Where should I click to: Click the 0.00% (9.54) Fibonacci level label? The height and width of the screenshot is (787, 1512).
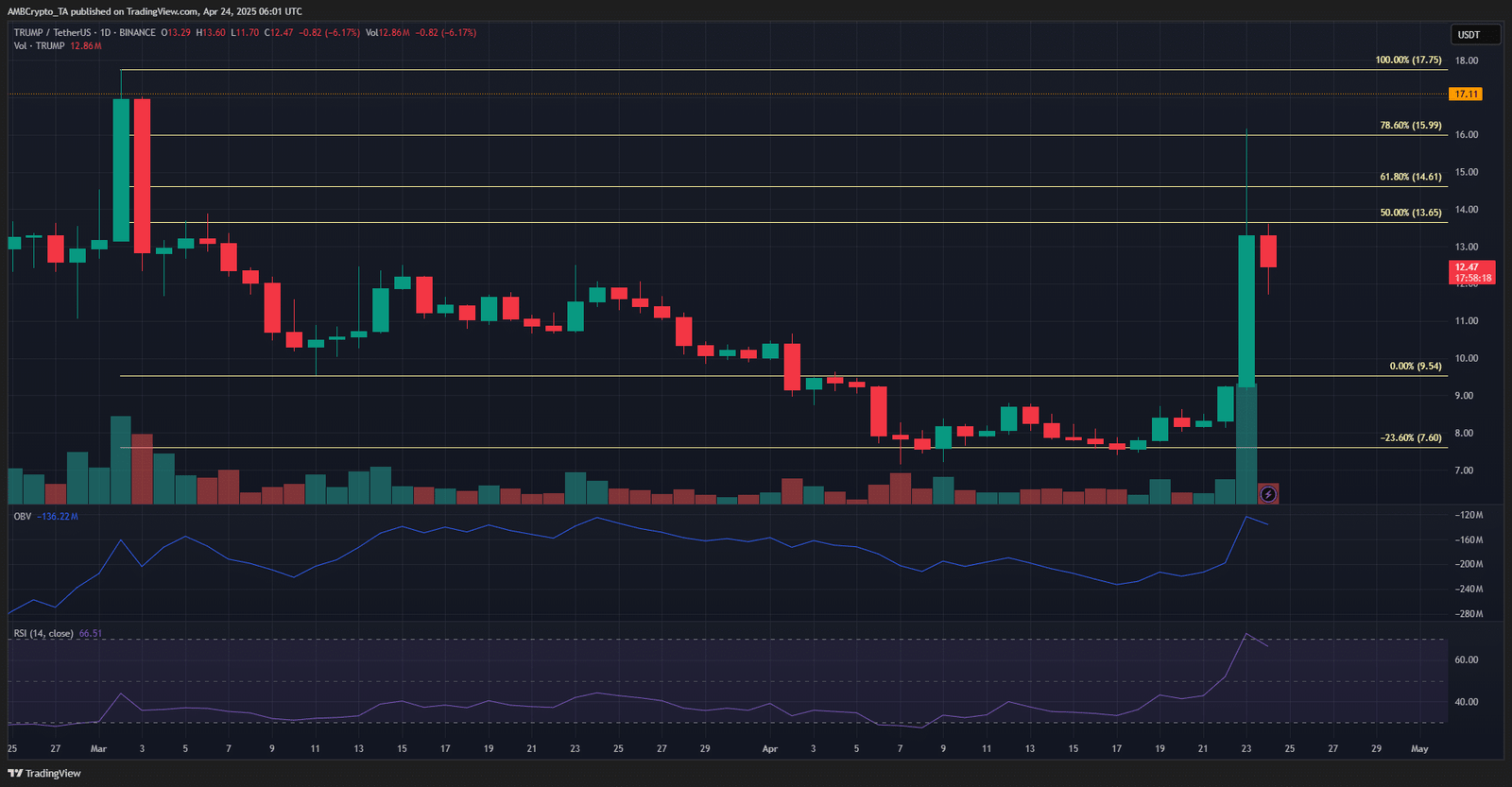(x=1416, y=366)
